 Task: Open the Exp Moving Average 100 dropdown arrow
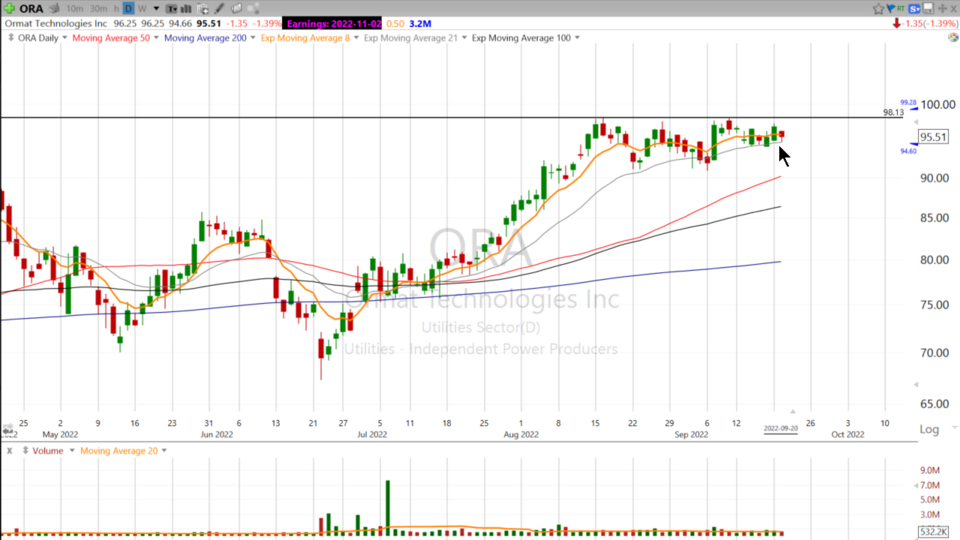click(x=577, y=38)
